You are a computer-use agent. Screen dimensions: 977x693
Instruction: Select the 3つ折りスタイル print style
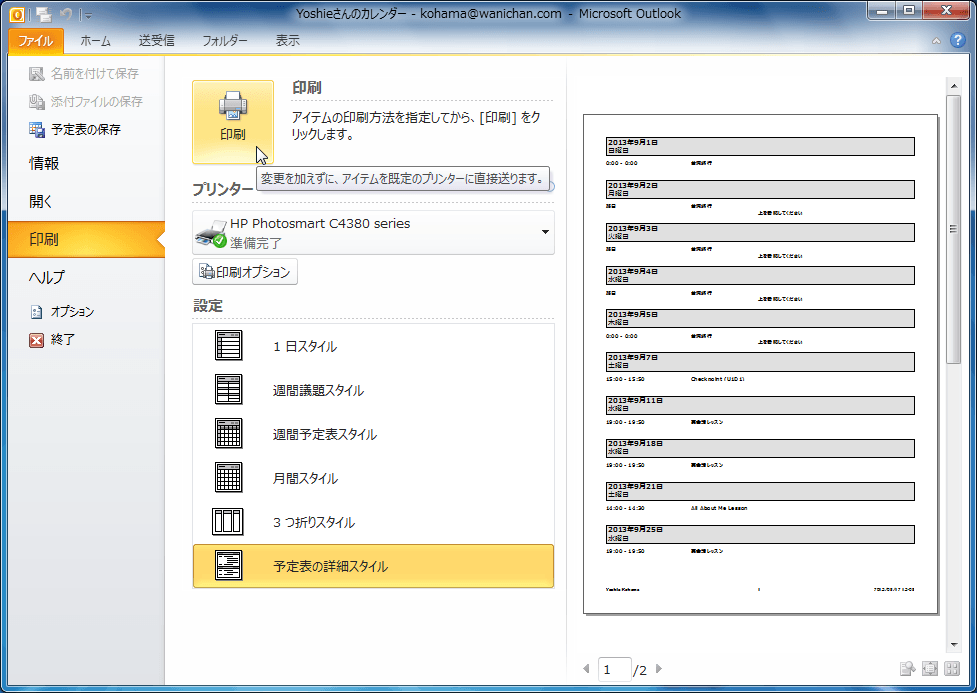coord(373,522)
